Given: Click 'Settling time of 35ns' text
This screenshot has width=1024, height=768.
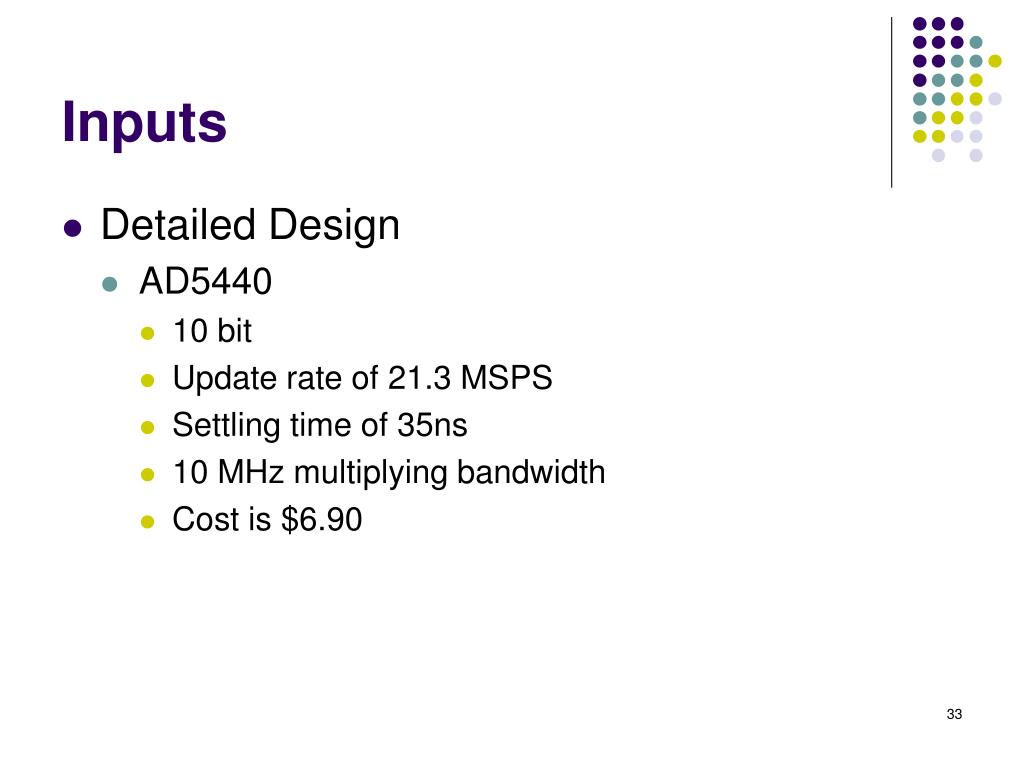Looking at the screenshot, I should [x=320, y=426].
